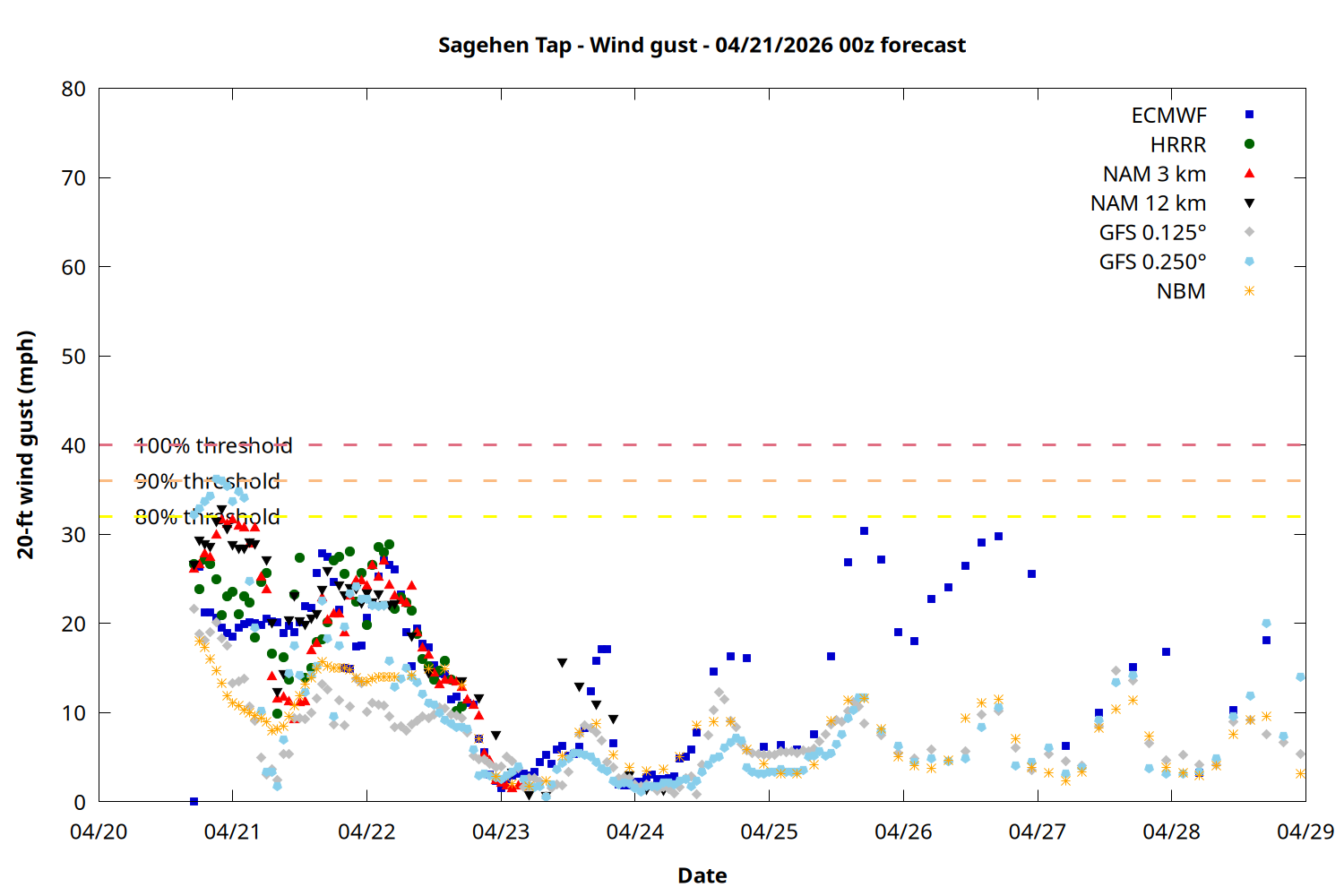1344x896 pixels.
Task: Click the ECMWF blue square legend marker
Action: [x=1249, y=115]
